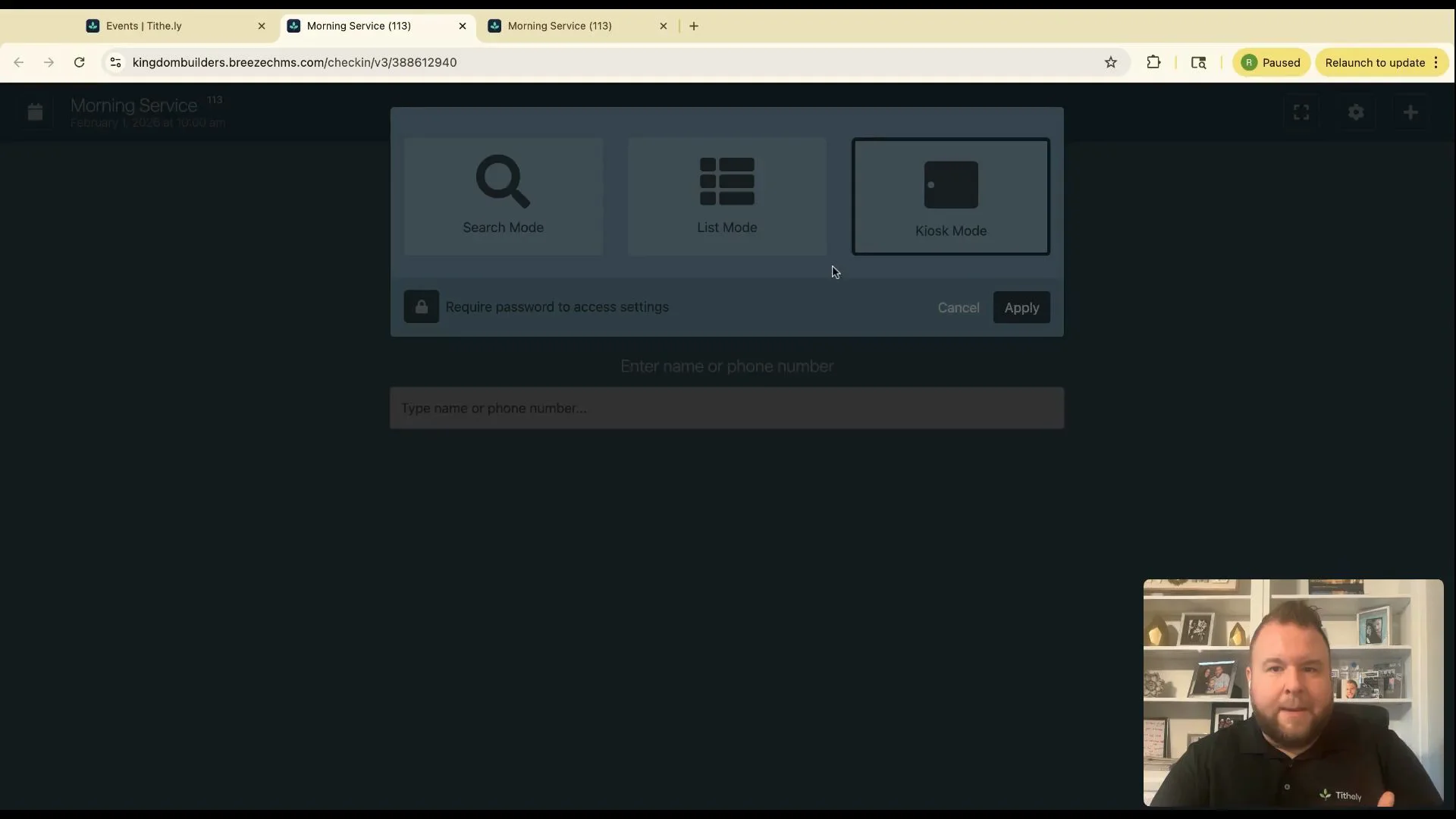Open the calendar icon beside Morning Service
This screenshot has width=1456, height=819.
(35, 112)
